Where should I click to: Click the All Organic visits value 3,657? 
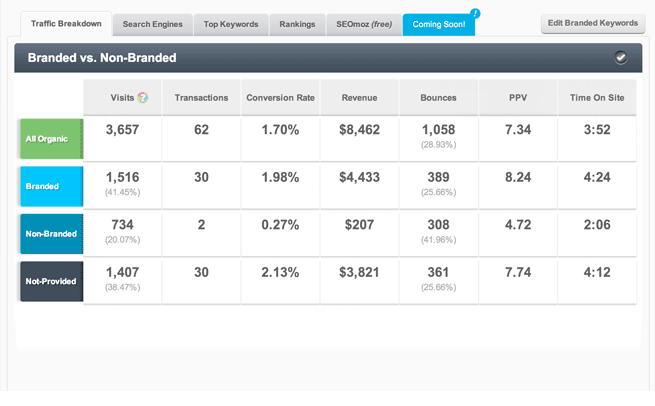click(x=122, y=130)
